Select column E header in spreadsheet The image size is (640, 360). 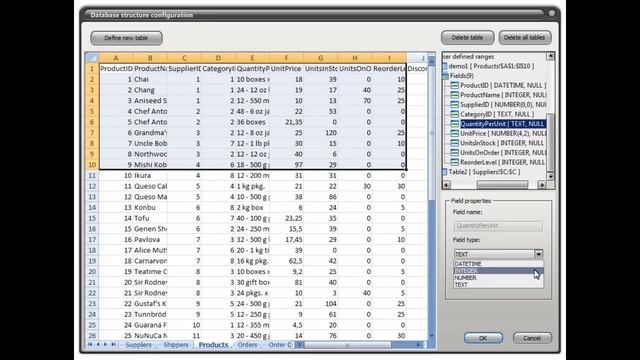pyautogui.click(x=252, y=58)
